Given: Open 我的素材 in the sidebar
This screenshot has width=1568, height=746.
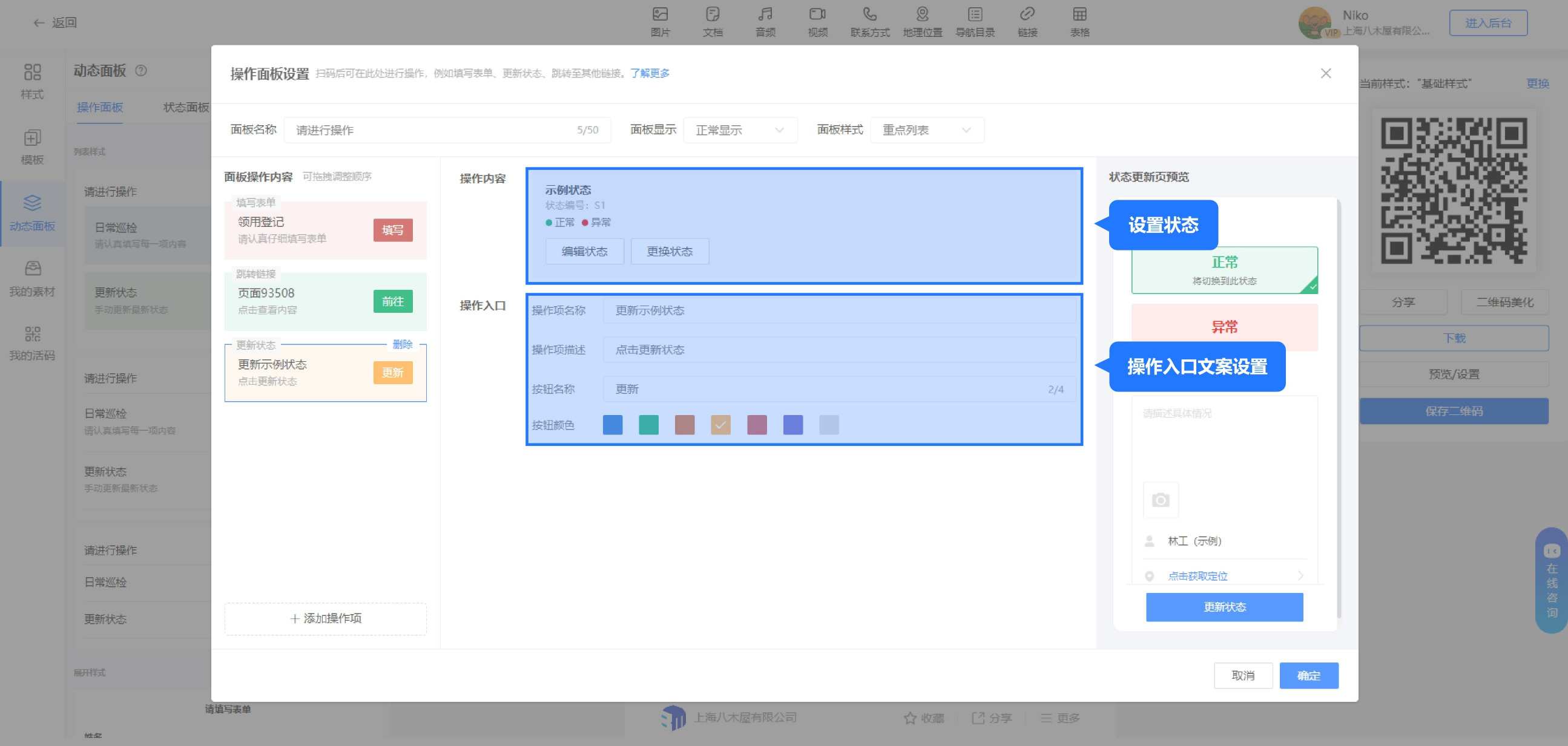Looking at the screenshot, I should (x=32, y=279).
